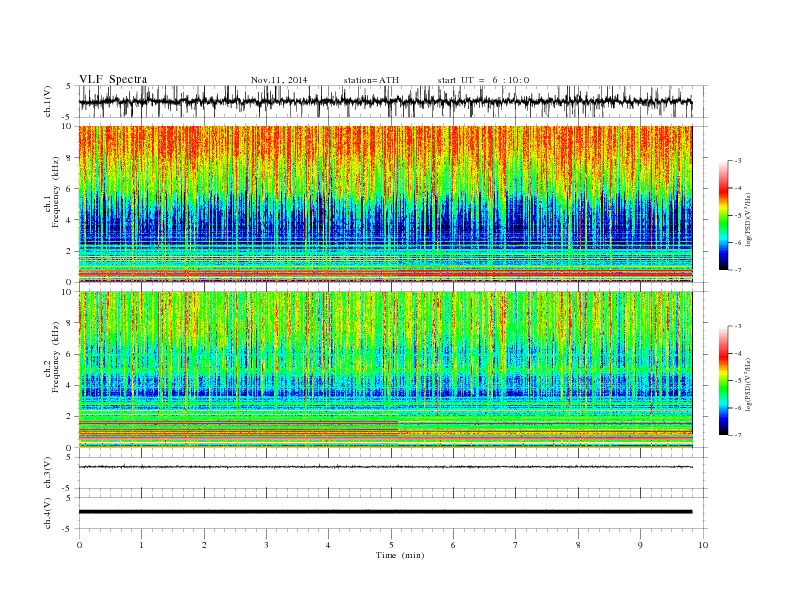Click the ch.2 frequency axis "6" tick label
Image resolution: width=792 pixels, height=612 pixels.
(x=69, y=354)
